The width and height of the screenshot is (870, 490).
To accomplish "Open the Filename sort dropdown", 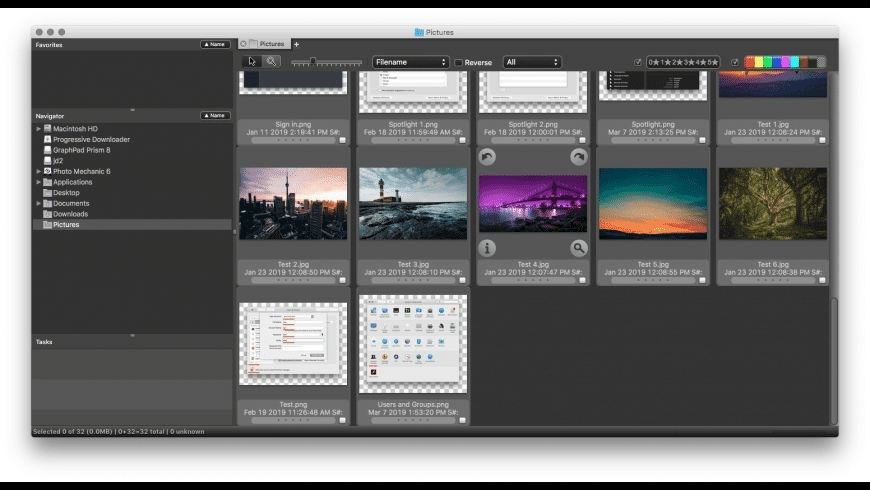I will [x=410, y=62].
